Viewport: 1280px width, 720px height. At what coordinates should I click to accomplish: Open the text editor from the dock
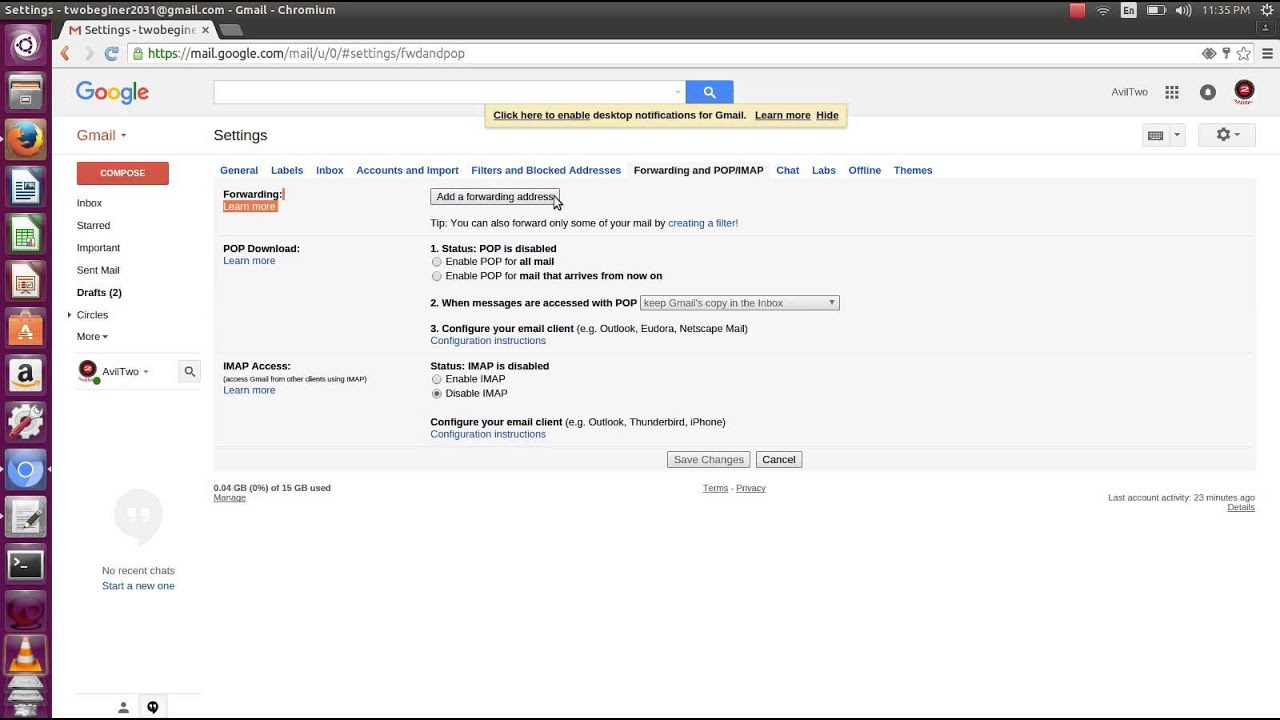[25, 518]
